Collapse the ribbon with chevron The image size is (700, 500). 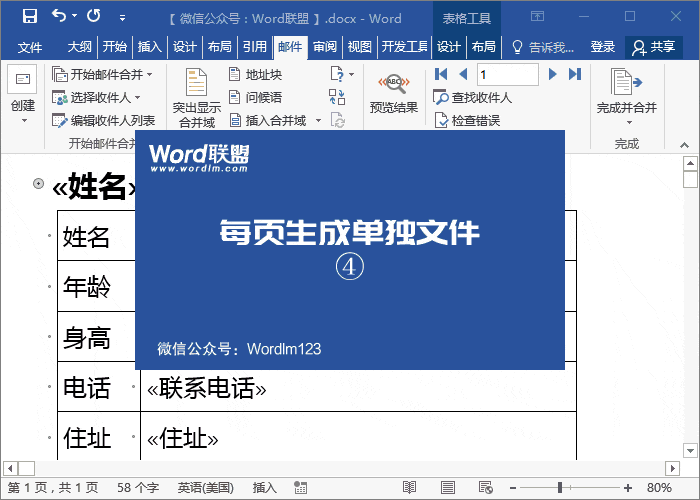pyautogui.click(x=684, y=145)
